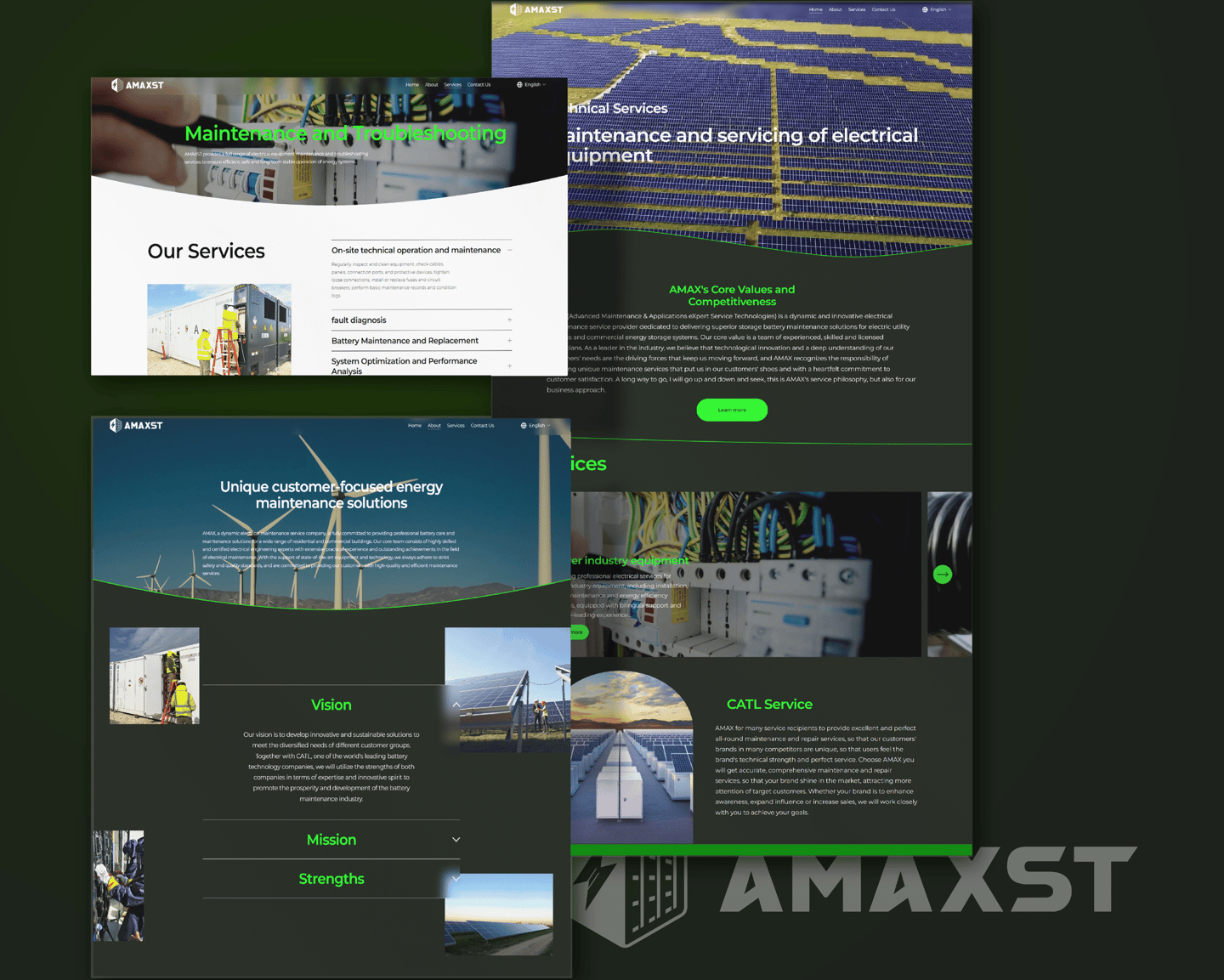Open the English language dropdown on the solar farm page

(937, 9)
